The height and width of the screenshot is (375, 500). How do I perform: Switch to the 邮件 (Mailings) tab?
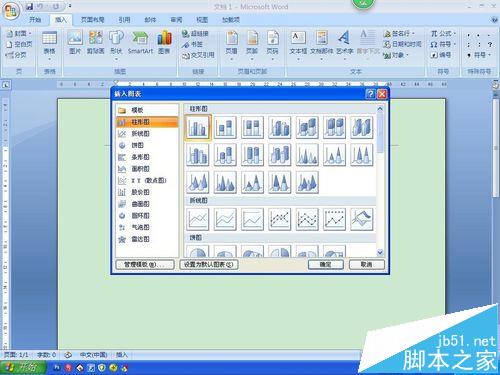[150, 20]
